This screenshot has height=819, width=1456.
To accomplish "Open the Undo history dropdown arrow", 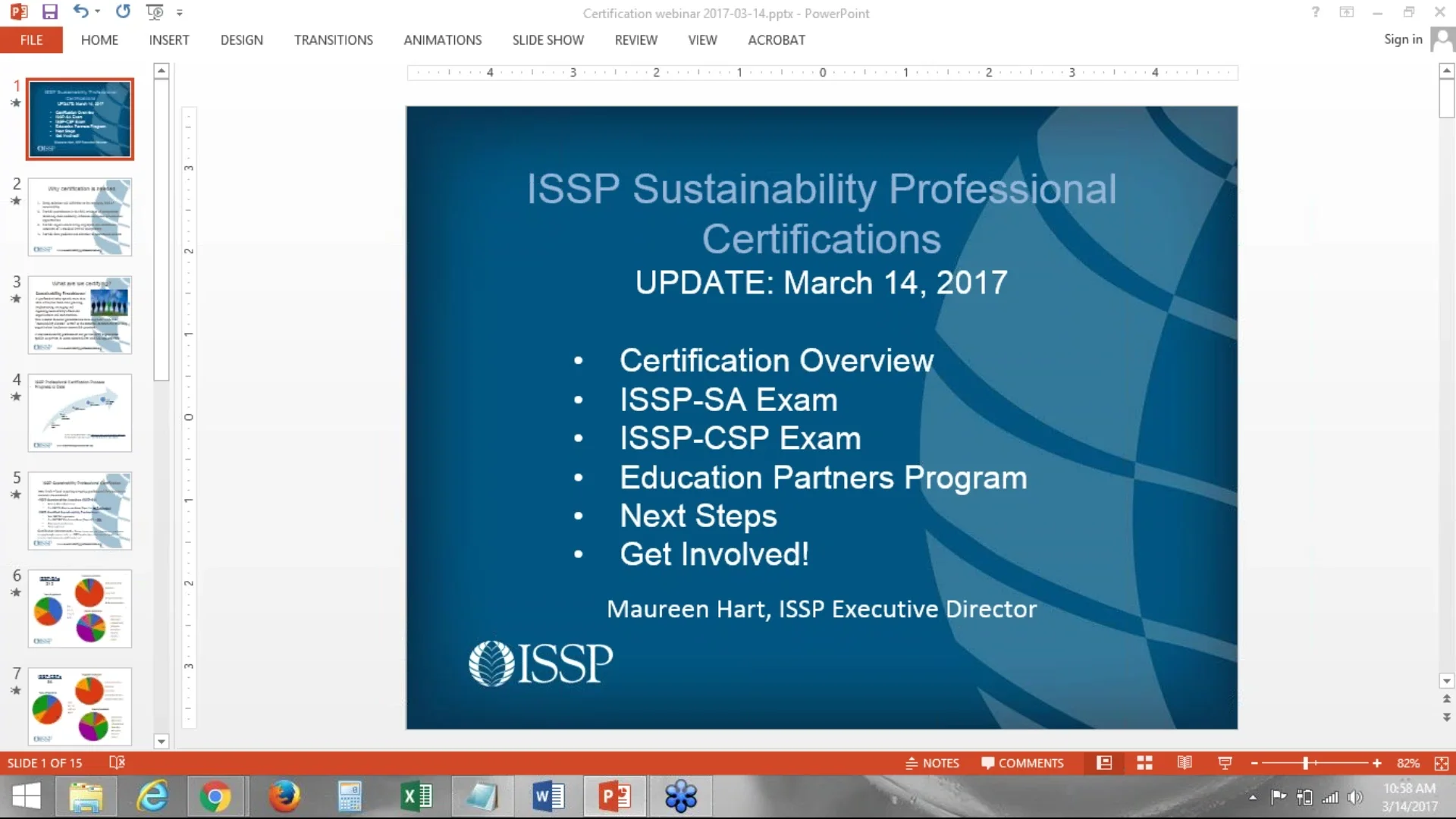I will point(98,11).
